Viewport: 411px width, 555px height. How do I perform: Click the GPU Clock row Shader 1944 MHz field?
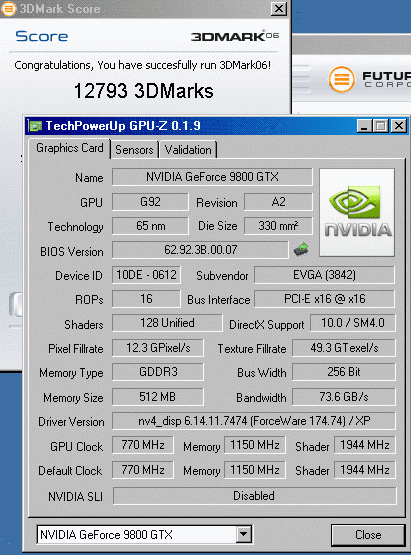(x=365, y=445)
